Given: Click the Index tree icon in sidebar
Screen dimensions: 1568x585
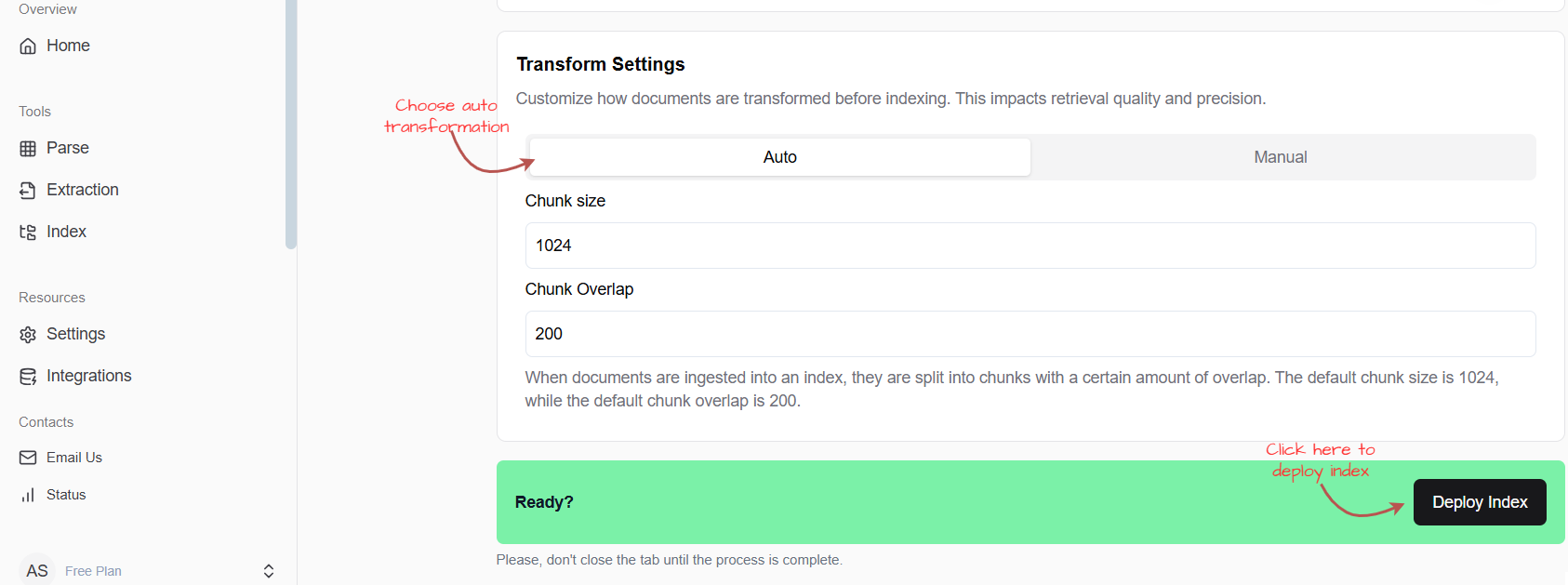Looking at the screenshot, I should [28, 231].
